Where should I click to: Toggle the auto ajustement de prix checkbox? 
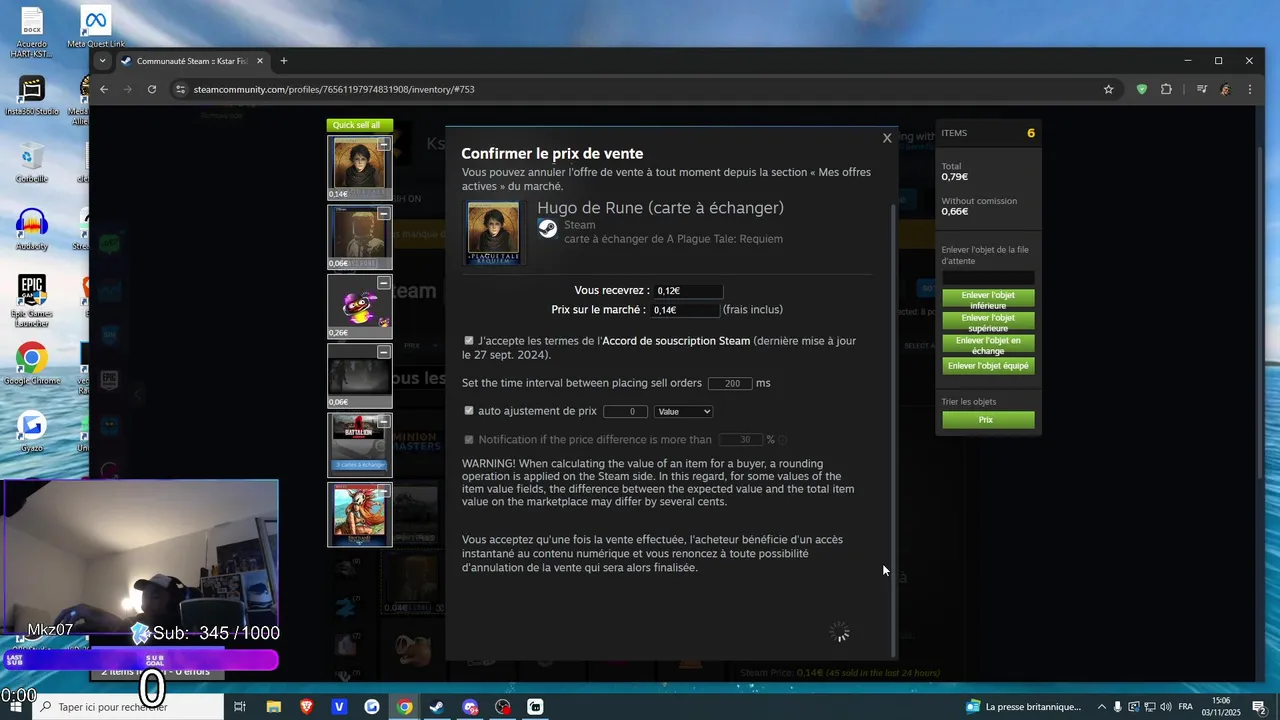click(469, 411)
